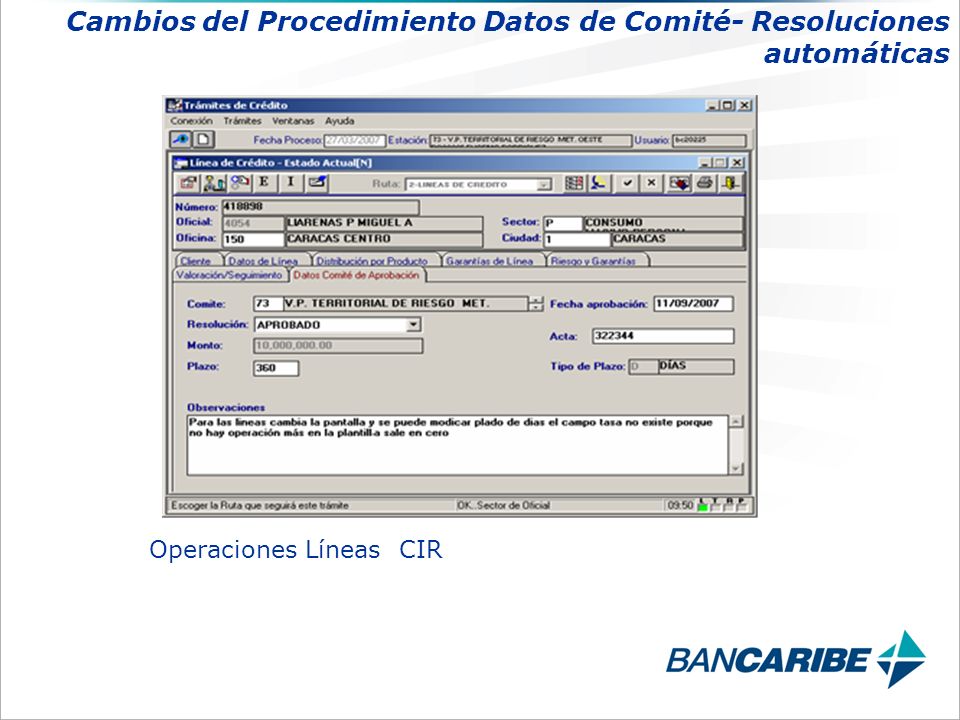Viewport: 960px width, 720px height.
Task: Click the Ciudad code field 1
Action: tap(576, 239)
